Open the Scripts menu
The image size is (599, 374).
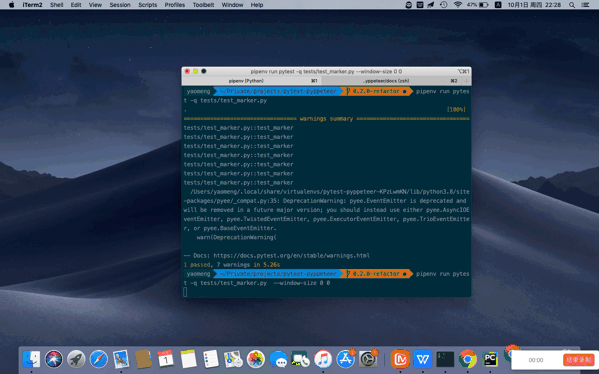(148, 5)
